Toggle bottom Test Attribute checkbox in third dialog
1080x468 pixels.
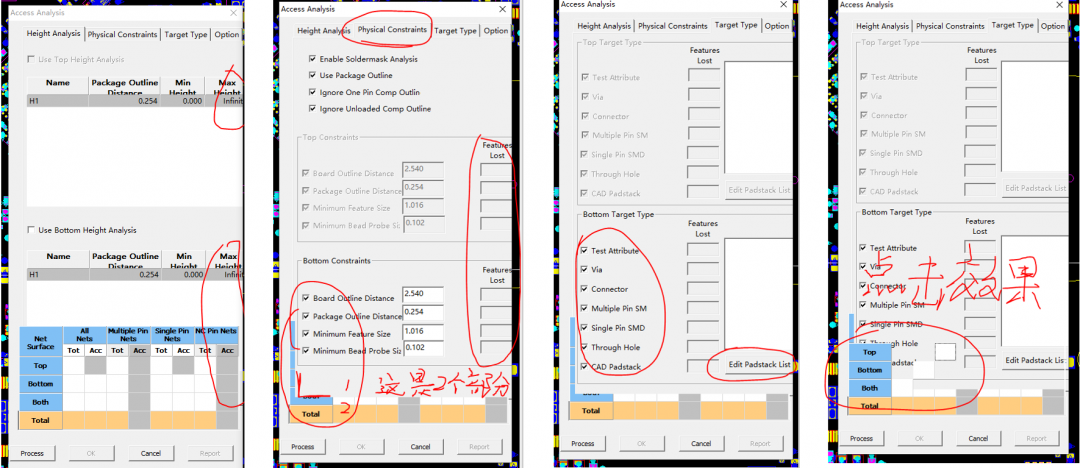tap(585, 251)
